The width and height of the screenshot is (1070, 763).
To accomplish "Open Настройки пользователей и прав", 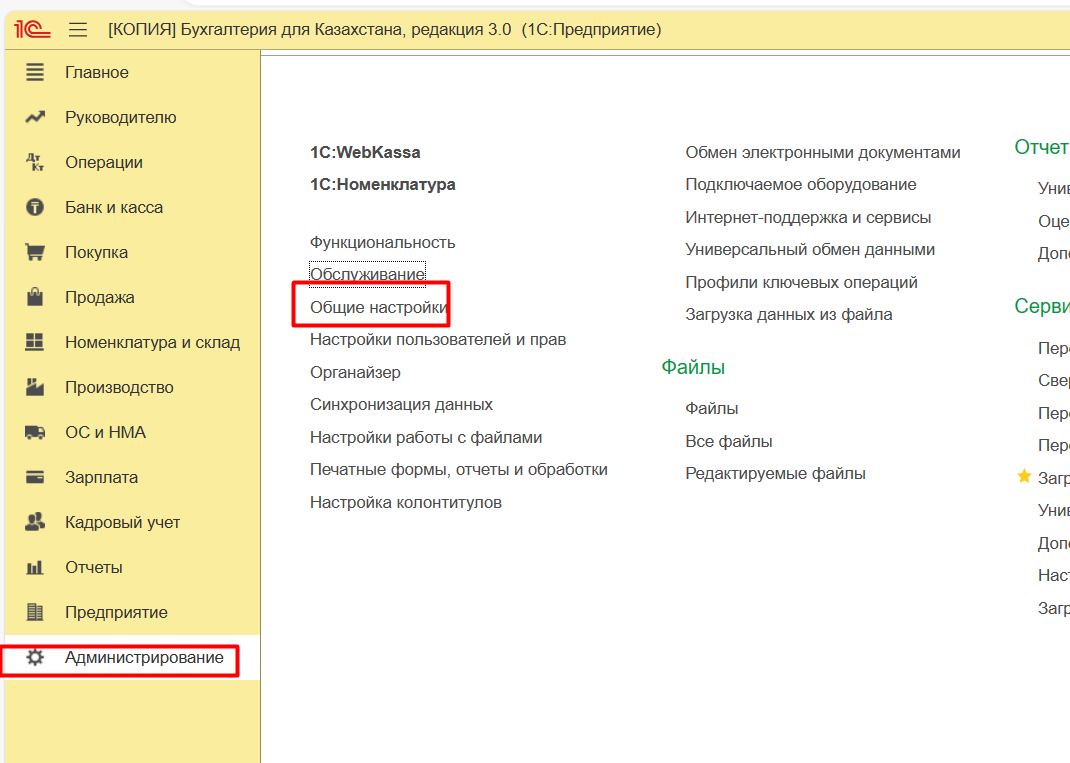I will pyautogui.click(x=438, y=339).
